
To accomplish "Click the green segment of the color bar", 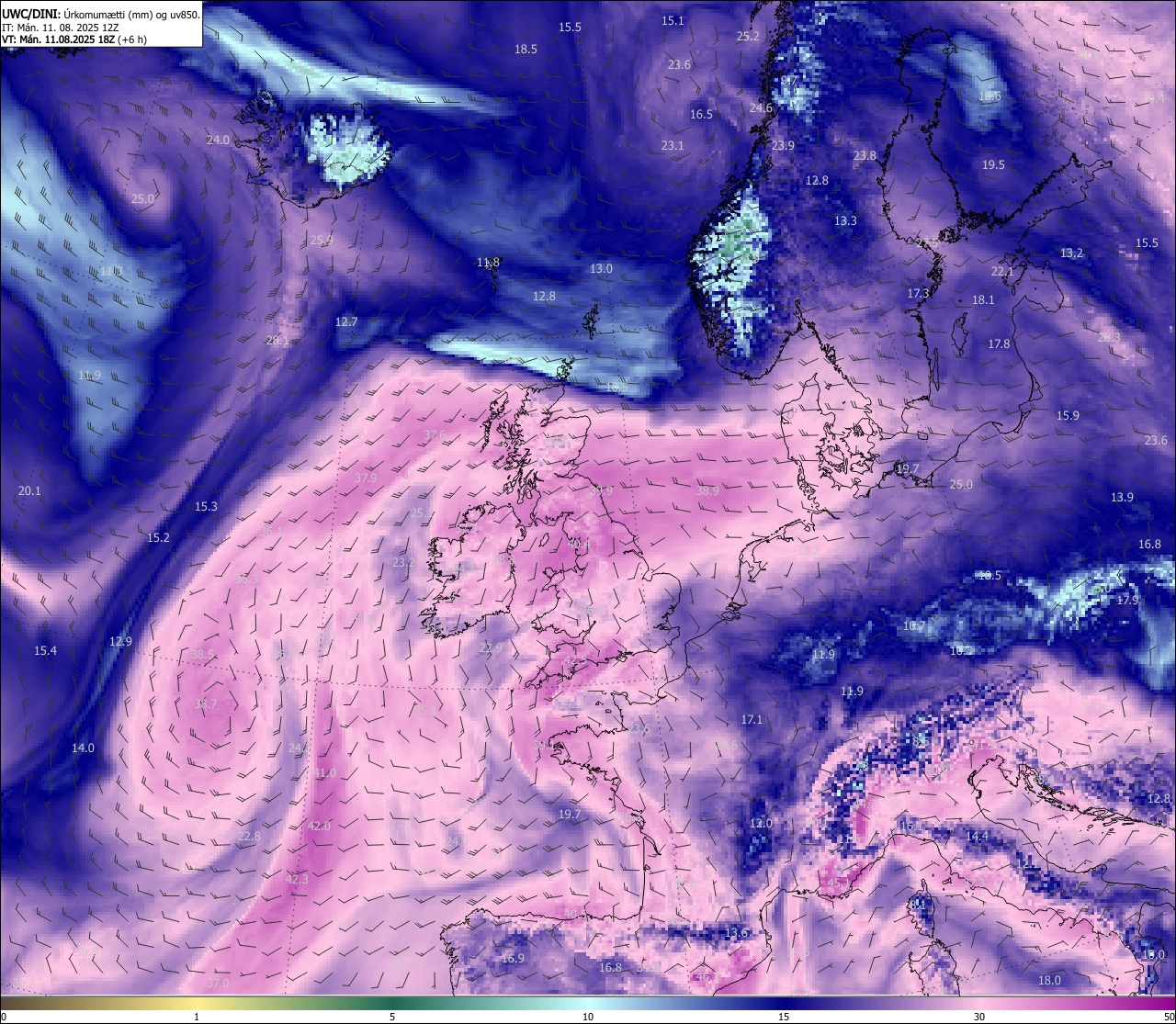I will pyautogui.click(x=392, y=1003).
